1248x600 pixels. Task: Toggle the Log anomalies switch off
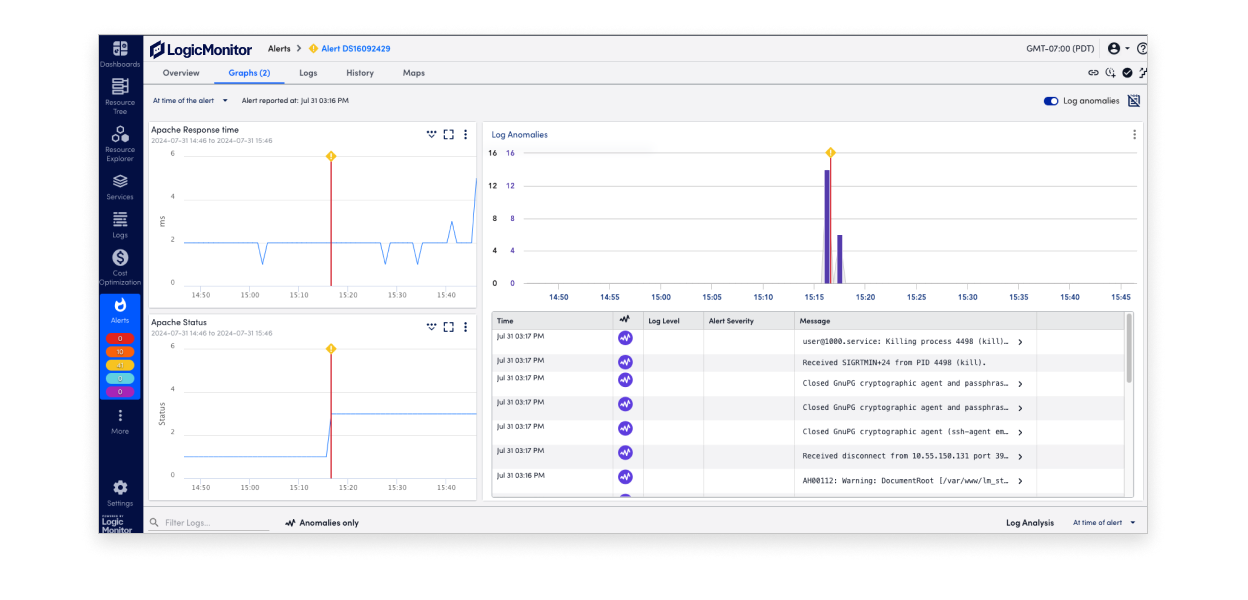coord(1051,100)
